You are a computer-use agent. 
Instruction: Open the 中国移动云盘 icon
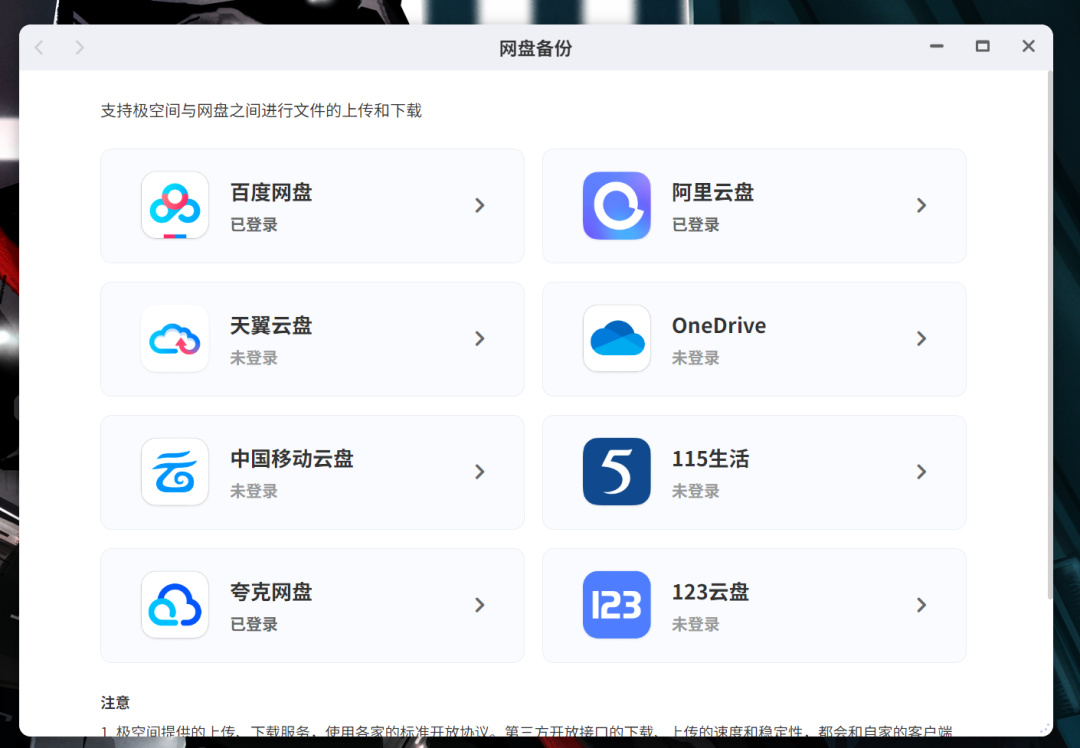[x=175, y=472]
